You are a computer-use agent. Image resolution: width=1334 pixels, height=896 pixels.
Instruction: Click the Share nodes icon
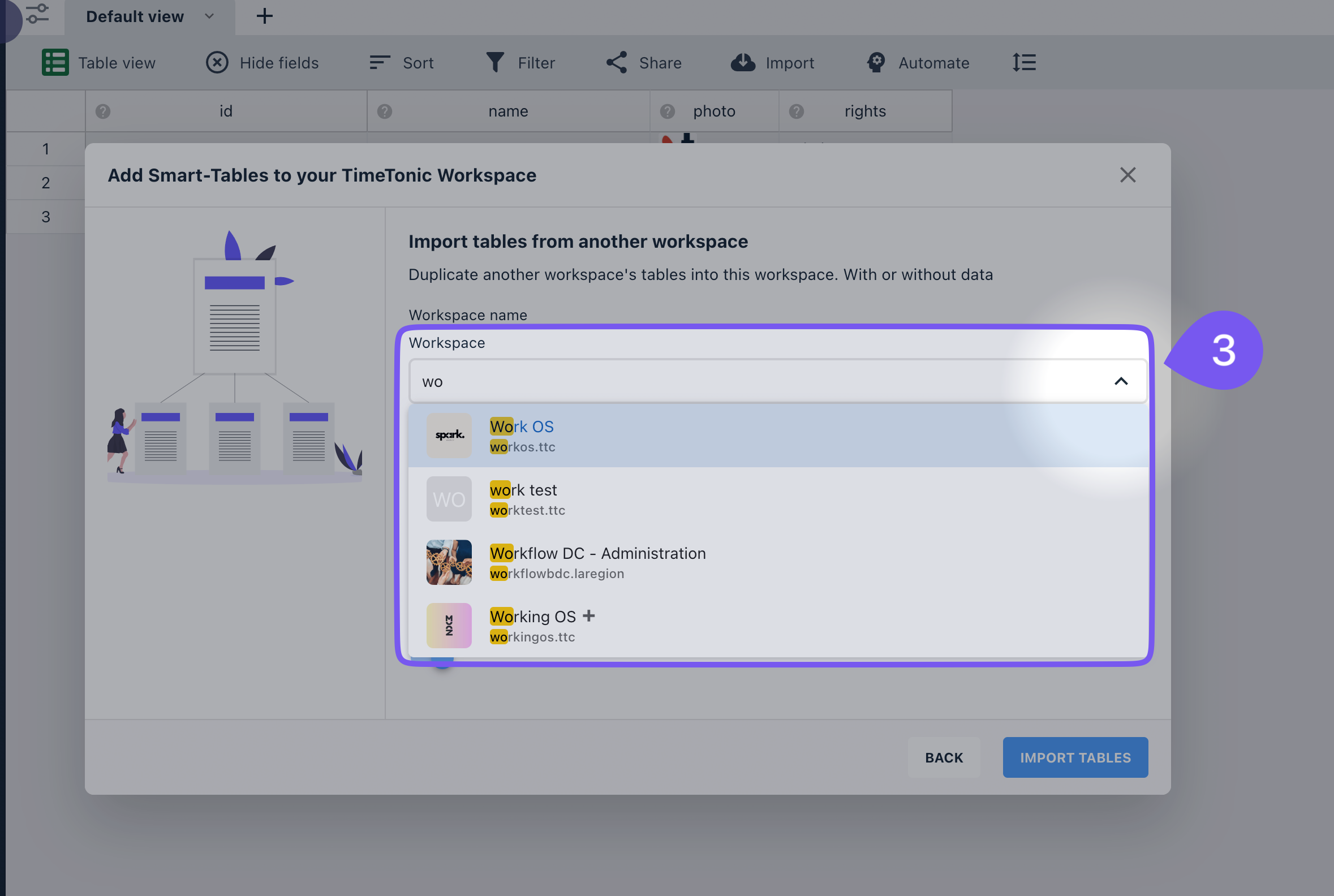(x=617, y=62)
